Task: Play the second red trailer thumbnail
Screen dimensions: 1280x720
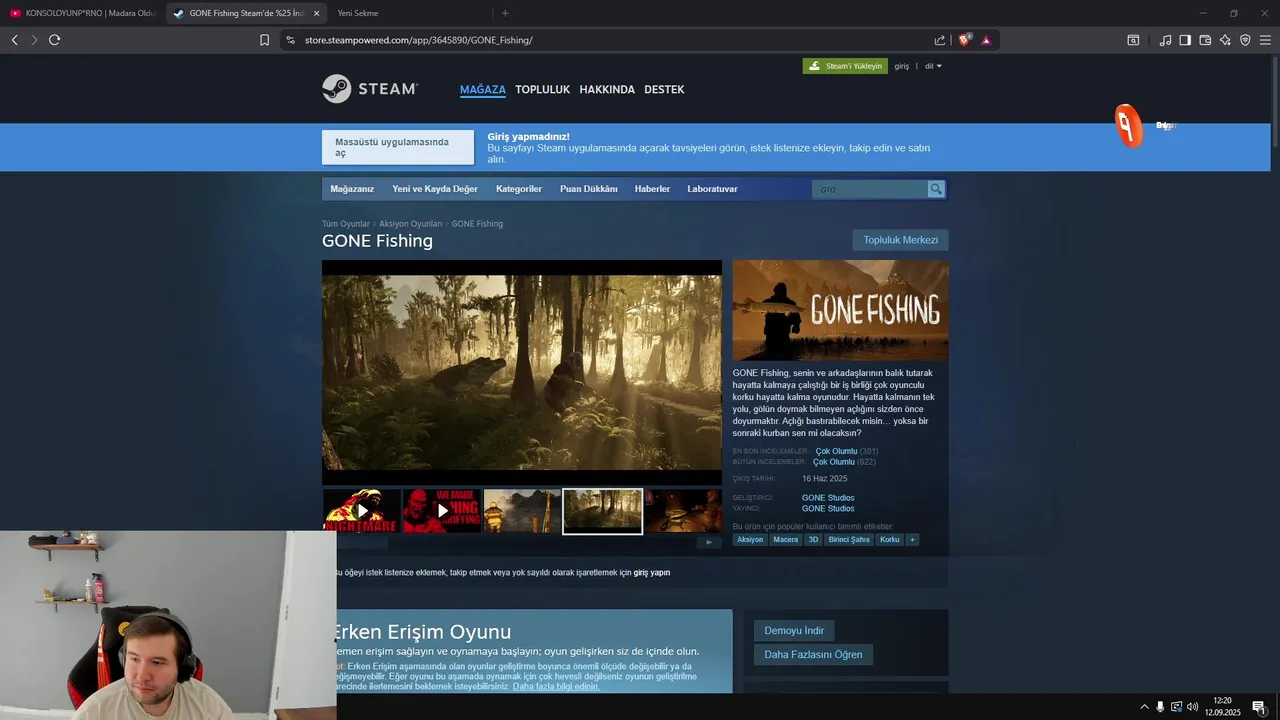Action: pos(442,511)
